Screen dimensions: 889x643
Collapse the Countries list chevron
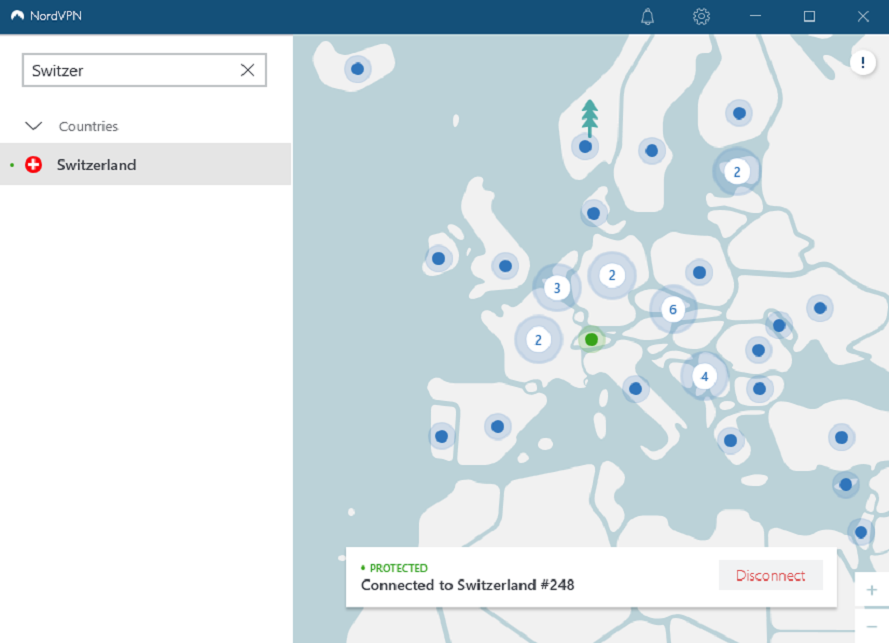pos(34,126)
